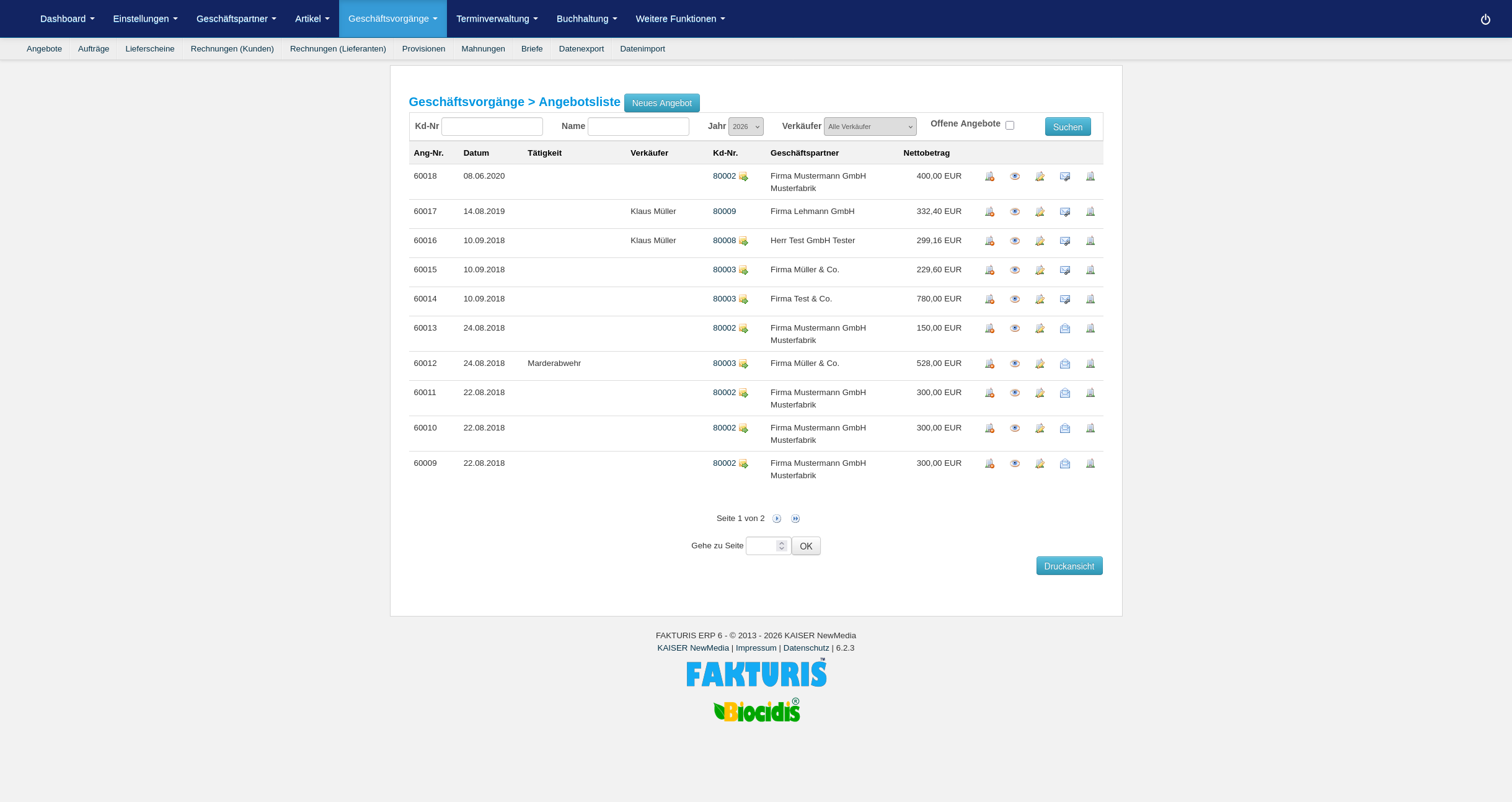View offer 60014 using its eye icon
This screenshot has height=802, width=1512.
coord(1014,300)
